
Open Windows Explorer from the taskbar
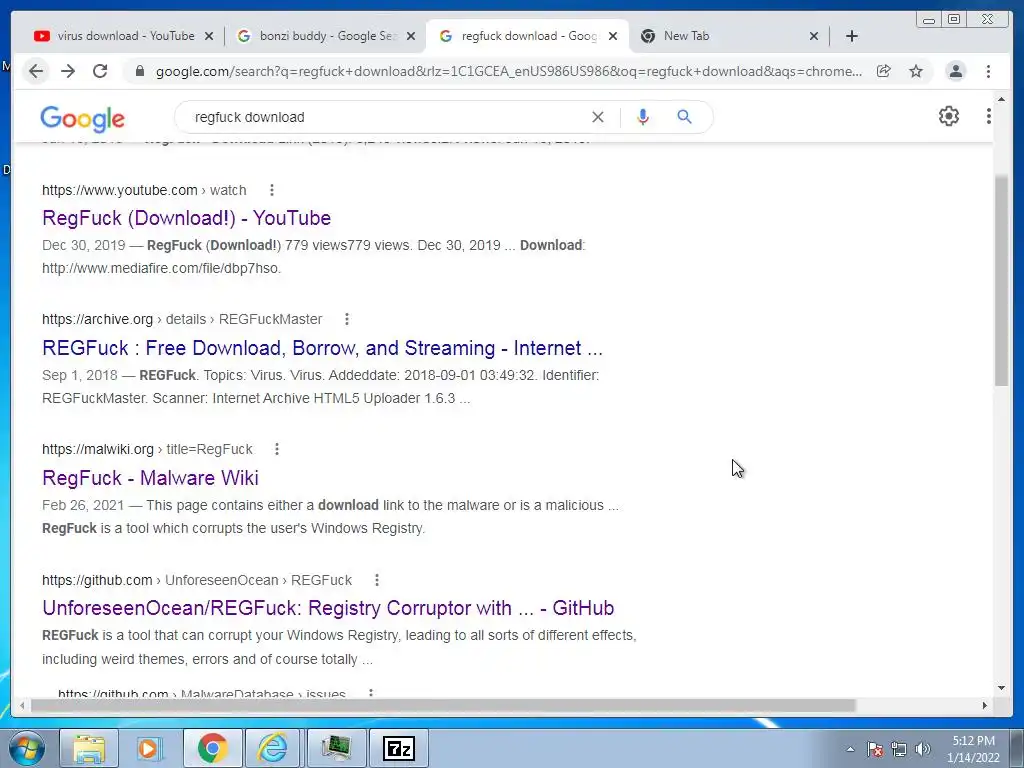pyautogui.click(x=89, y=748)
